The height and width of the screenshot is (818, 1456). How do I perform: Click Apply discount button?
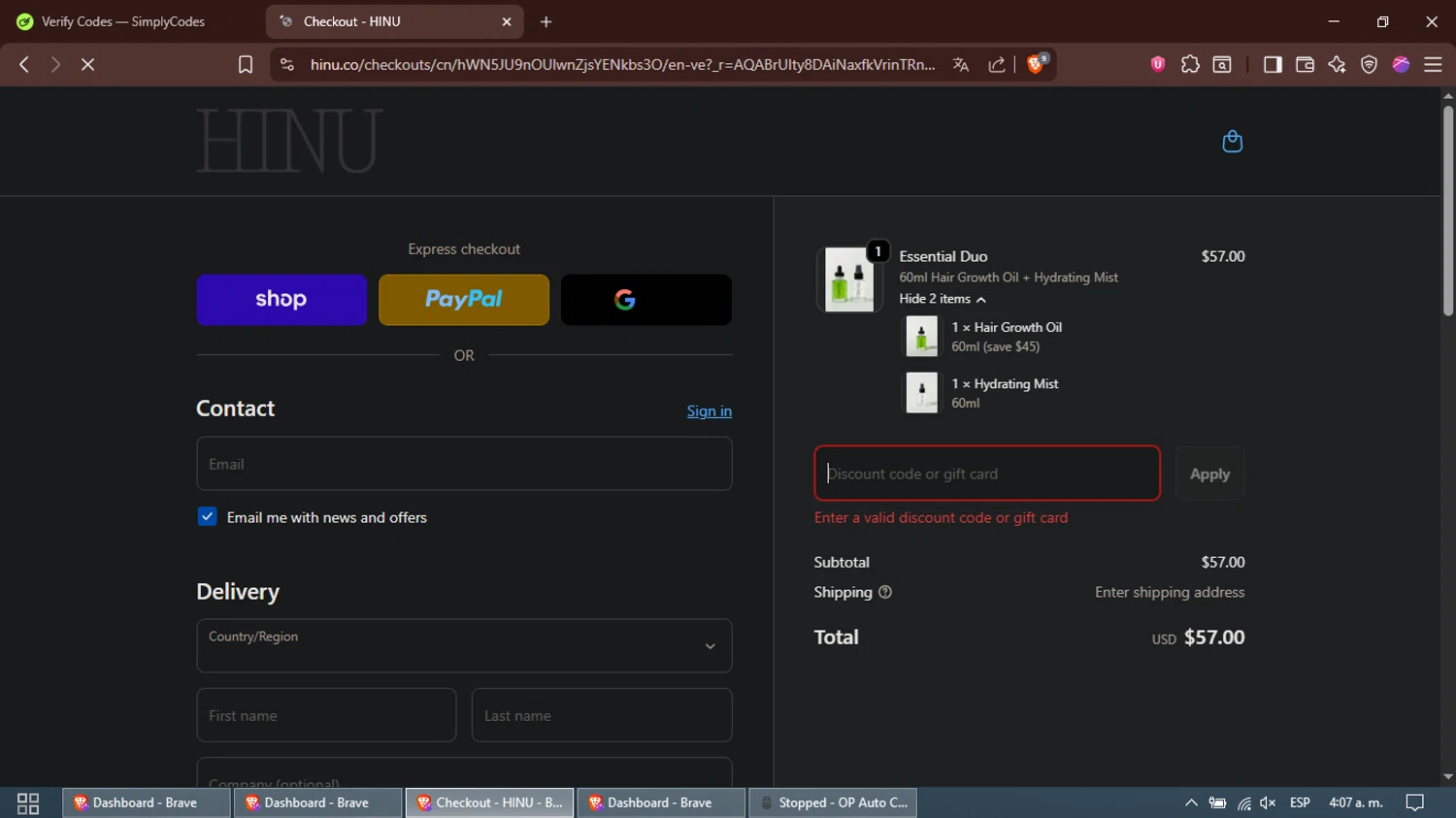coord(1209,474)
